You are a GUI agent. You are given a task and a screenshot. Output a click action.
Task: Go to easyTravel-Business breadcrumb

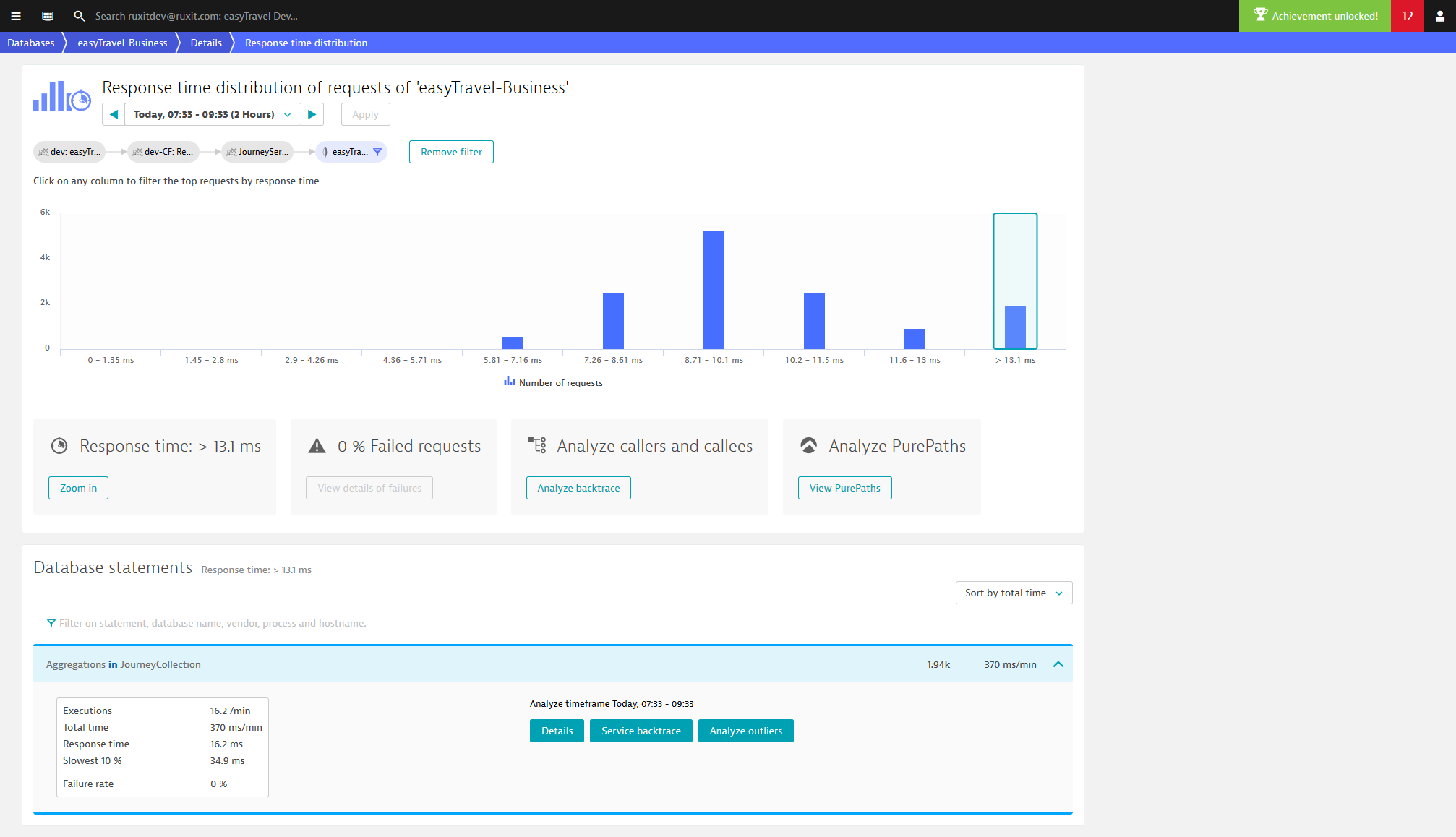click(122, 43)
